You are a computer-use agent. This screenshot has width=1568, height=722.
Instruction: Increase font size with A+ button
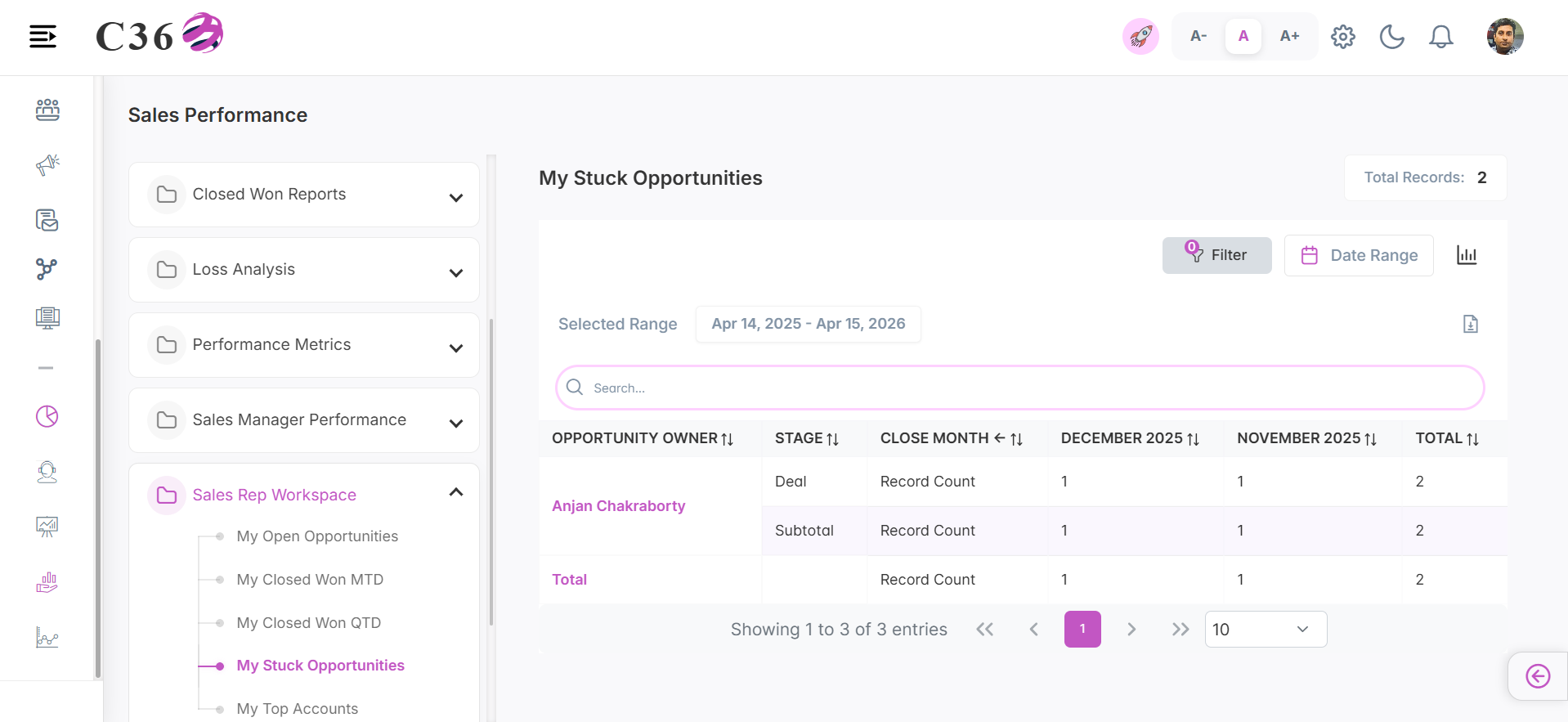(1289, 36)
